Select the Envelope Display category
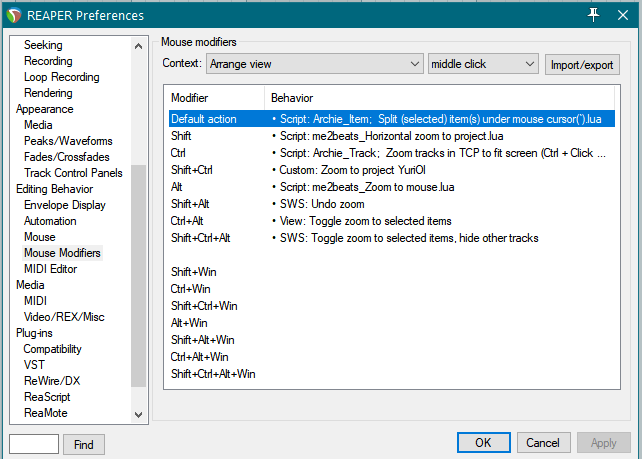This screenshot has width=642, height=459. pyautogui.click(x=64, y=205)
